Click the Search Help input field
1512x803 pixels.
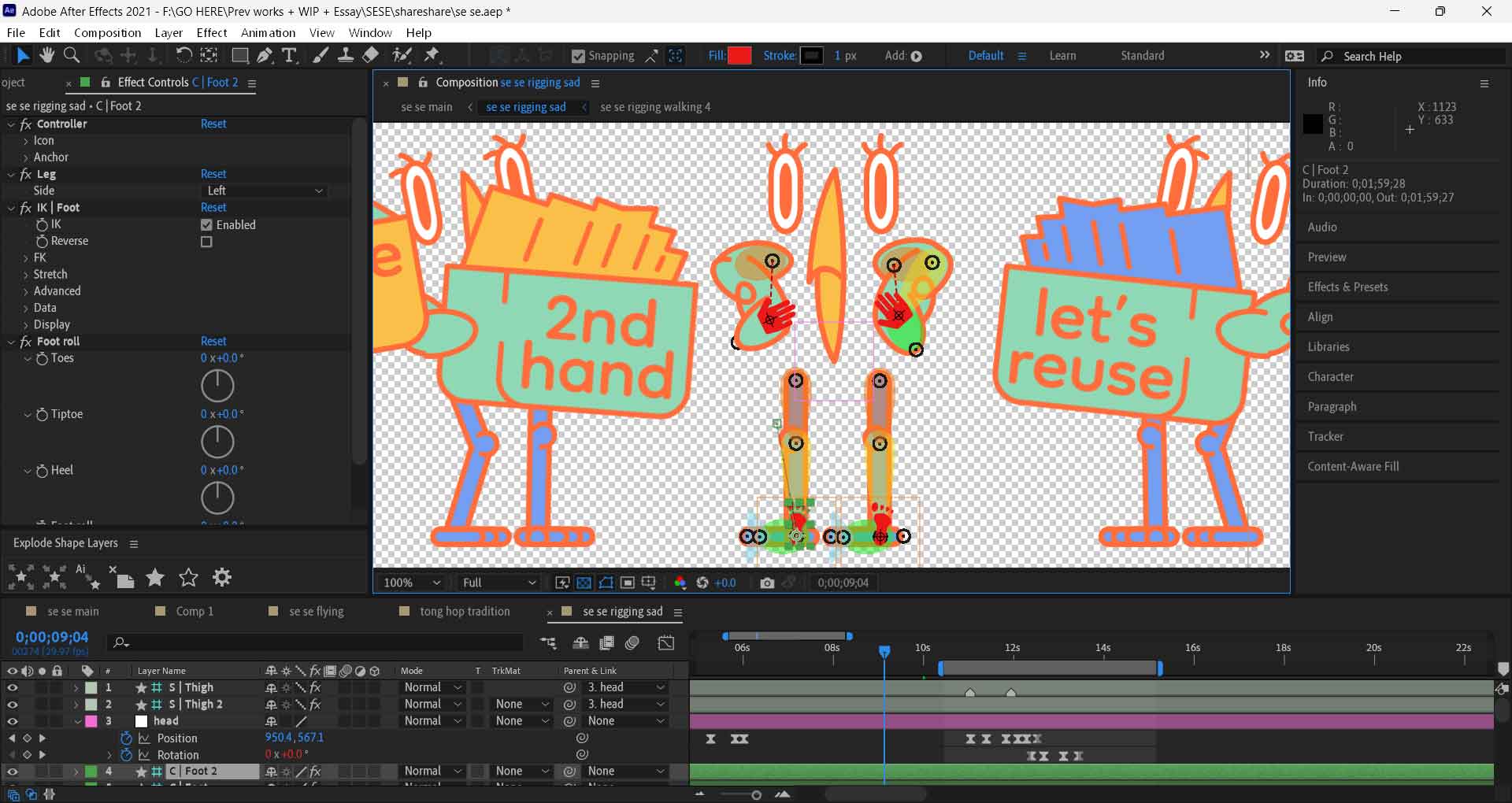tap(1417, 56)
